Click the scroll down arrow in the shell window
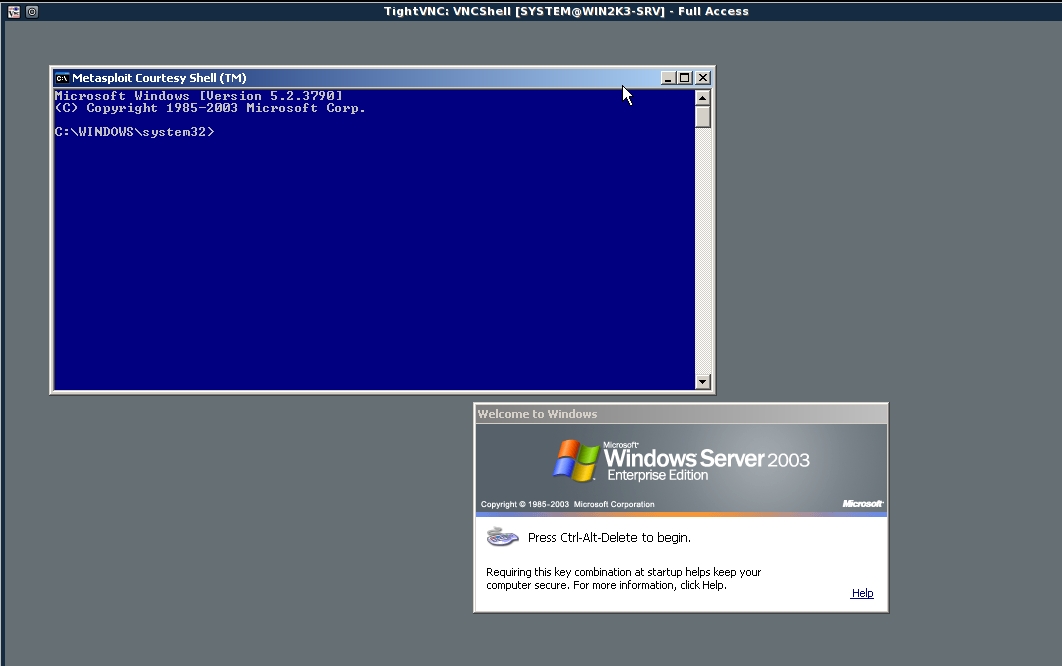Viewport: 1062px width, 666px height. tap(702, 382)
